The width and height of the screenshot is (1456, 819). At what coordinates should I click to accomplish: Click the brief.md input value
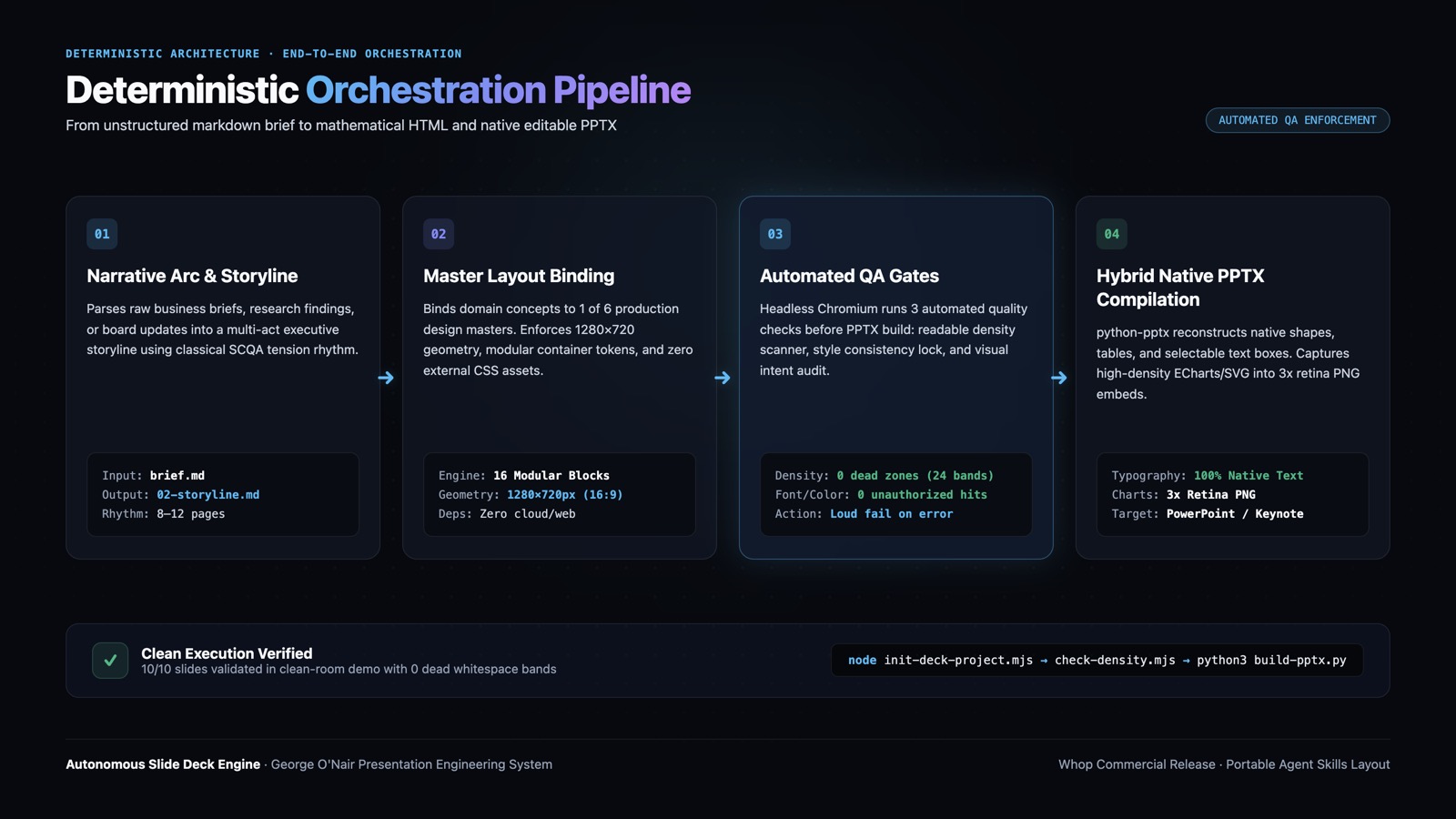177,476
